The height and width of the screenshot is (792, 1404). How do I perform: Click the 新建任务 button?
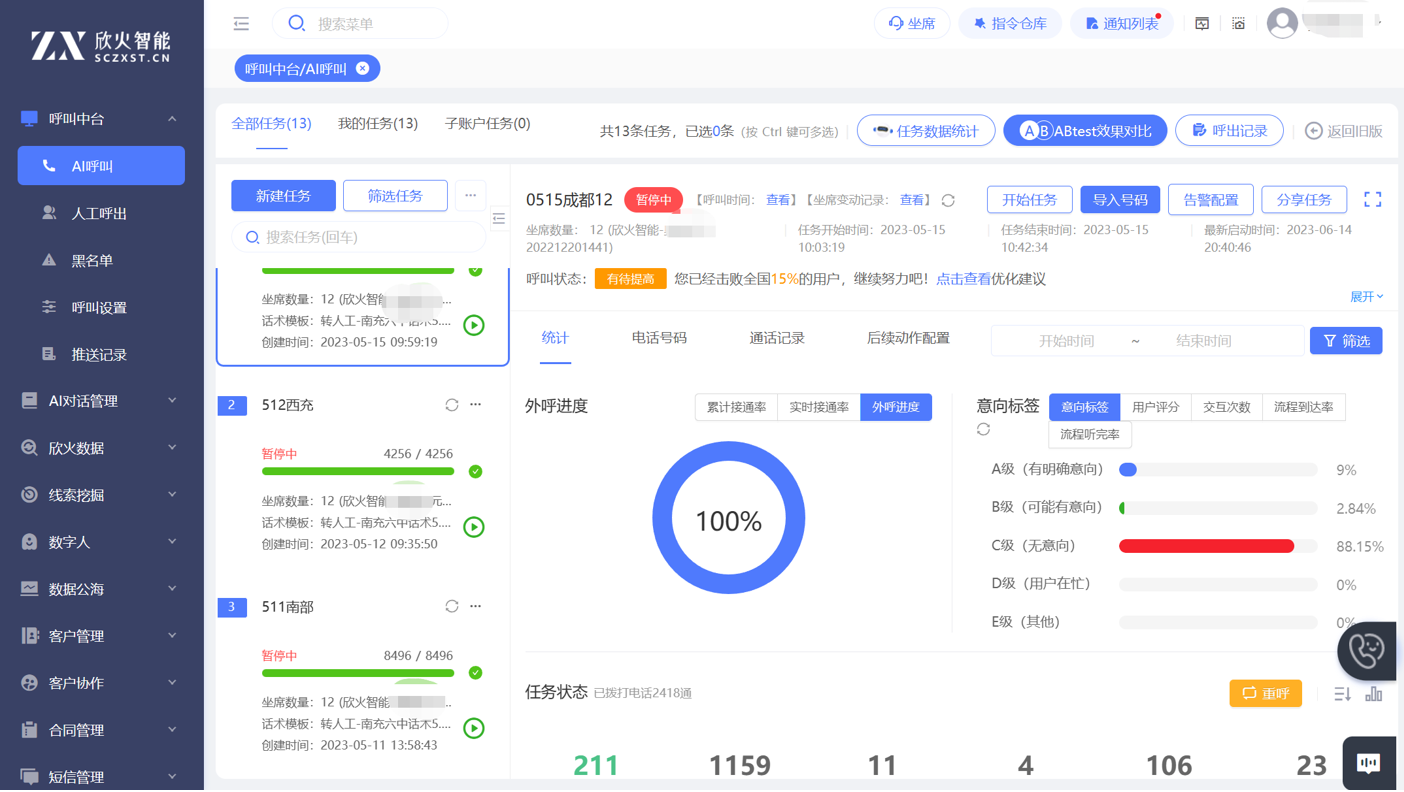(283, 196)
